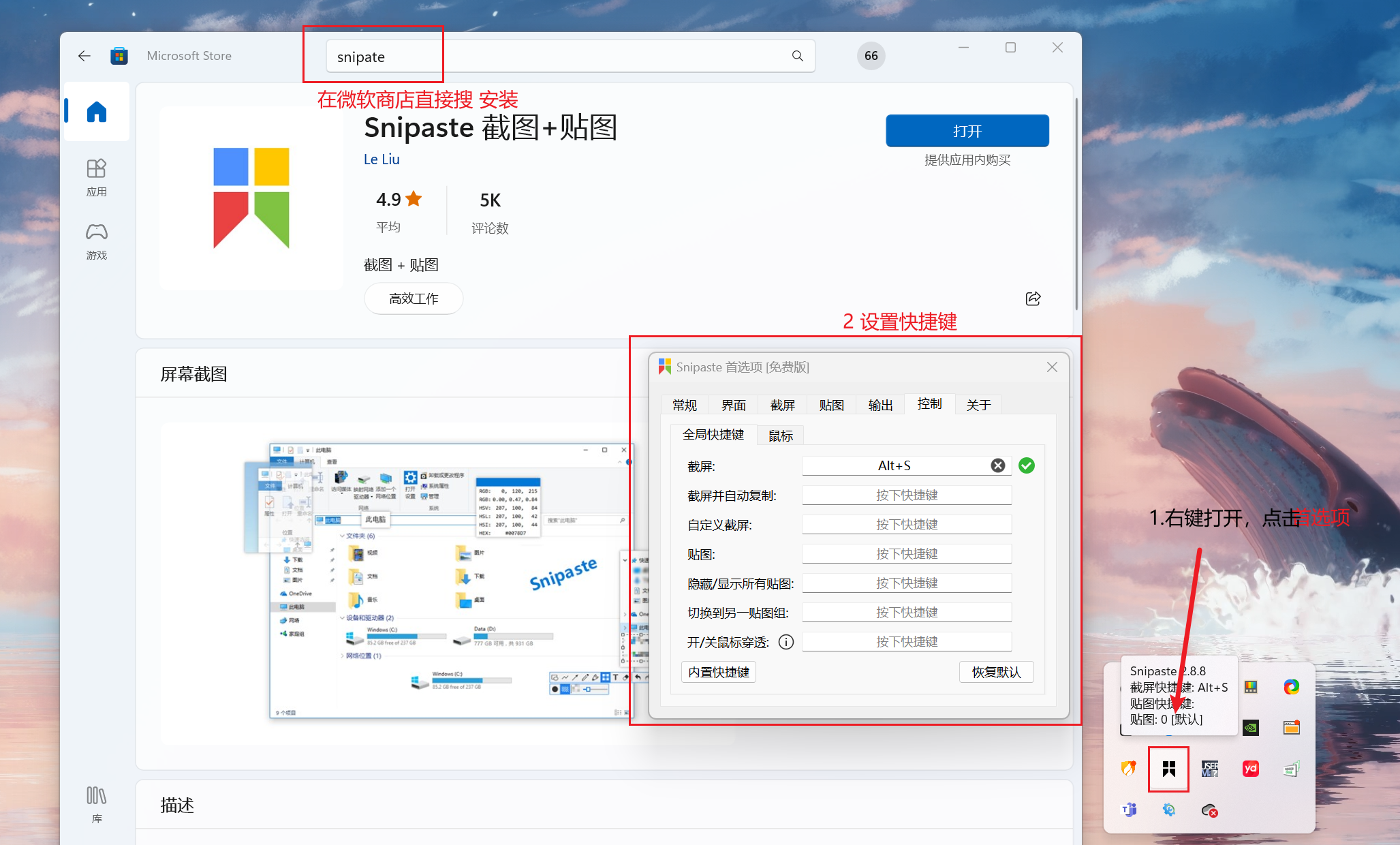Click the 提供应用内购买 text
This screenshot has width=1400, height=845.
pyautogui.click(x=967, y=160)
